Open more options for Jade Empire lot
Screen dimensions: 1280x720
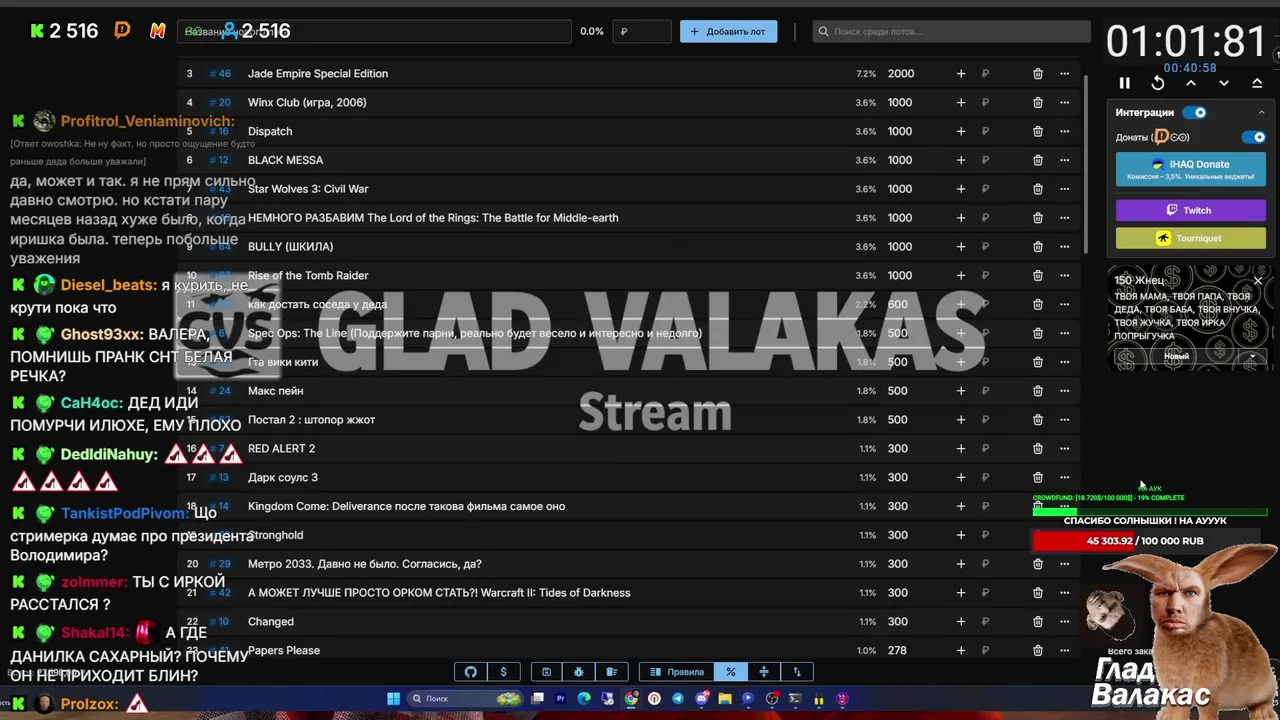pyautogui.click(x=1065, y=74)
